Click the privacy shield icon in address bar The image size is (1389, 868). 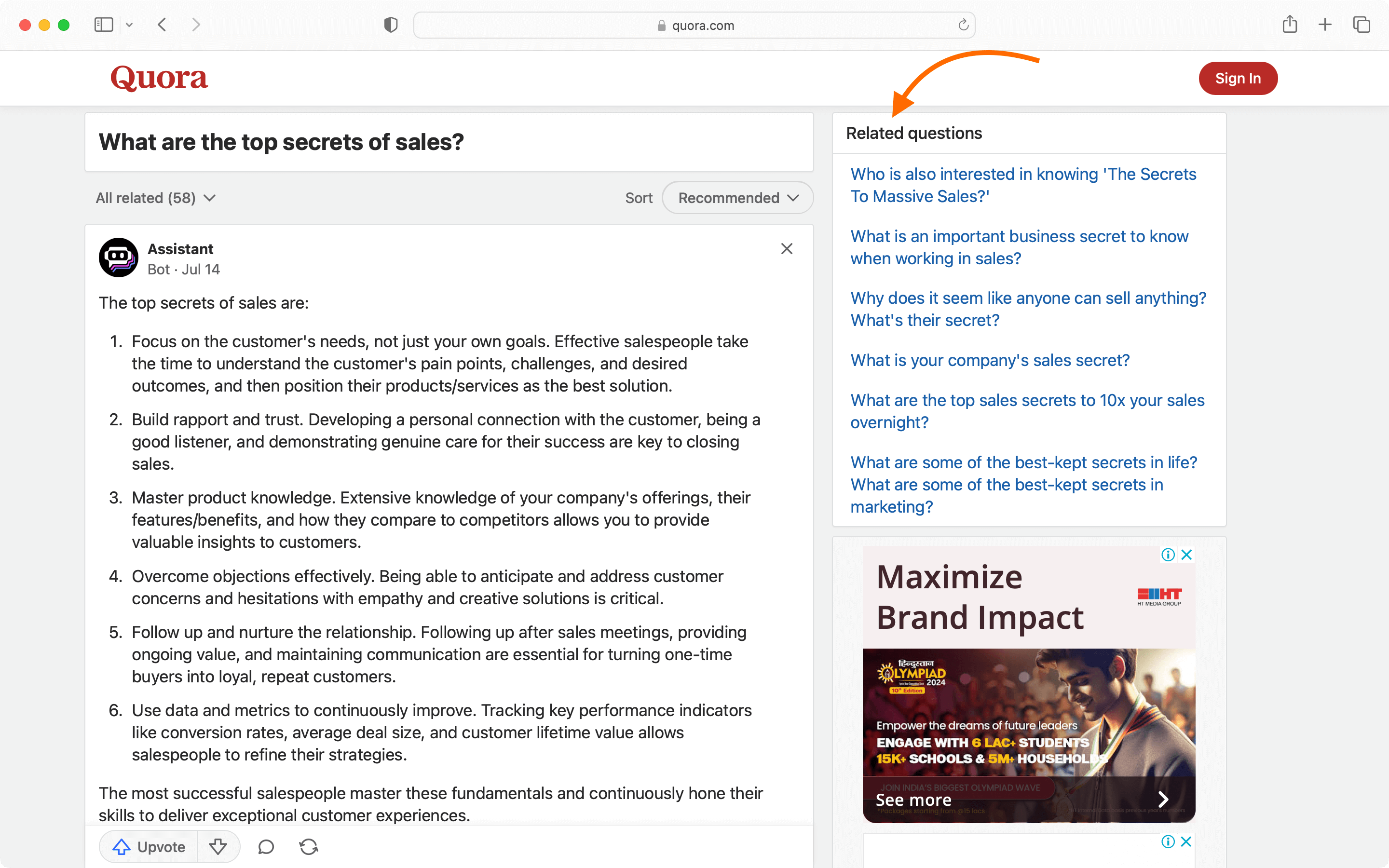[391, 25]
